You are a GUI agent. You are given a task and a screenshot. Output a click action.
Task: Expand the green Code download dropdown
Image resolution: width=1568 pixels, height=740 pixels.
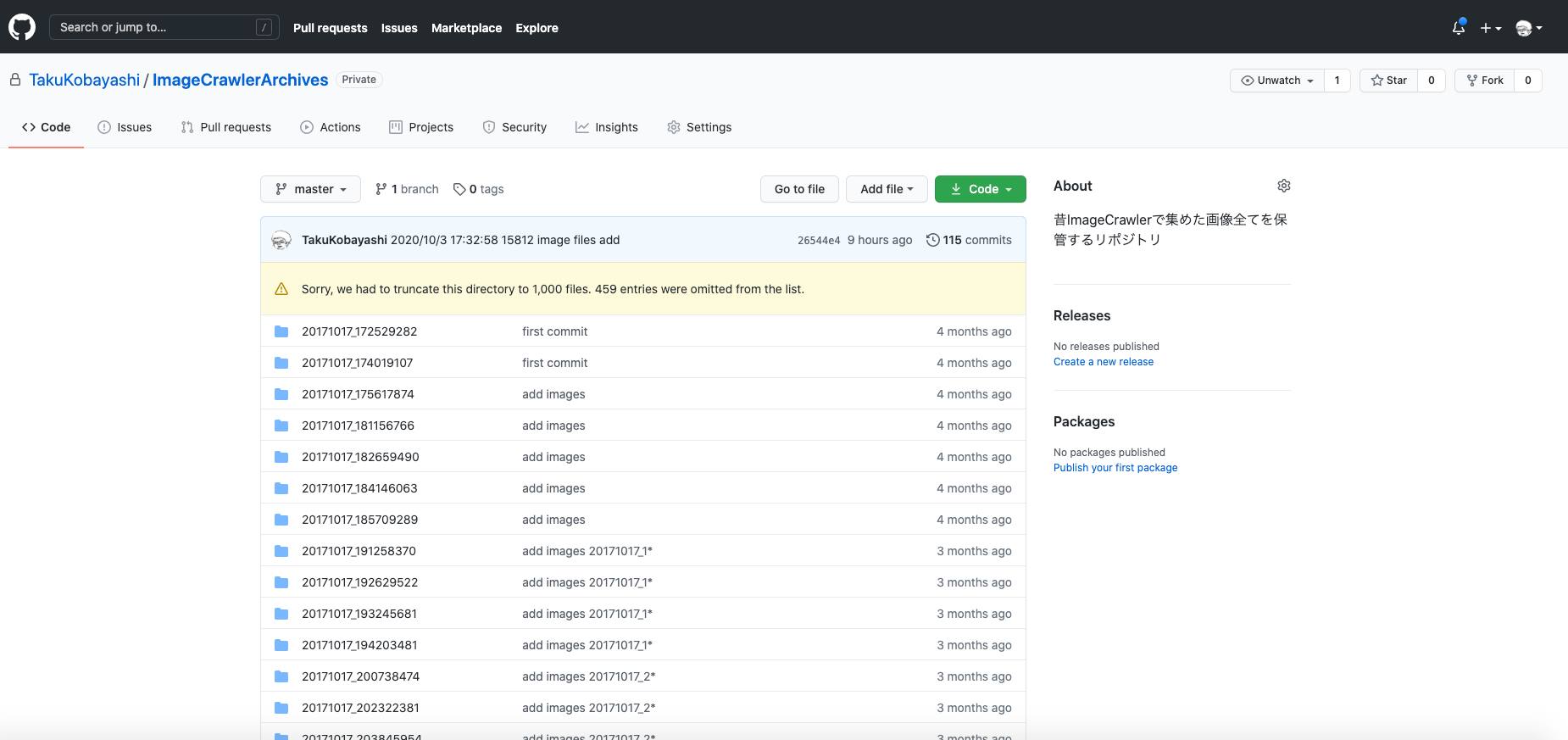pyautogui.click(x=980, y=189)
